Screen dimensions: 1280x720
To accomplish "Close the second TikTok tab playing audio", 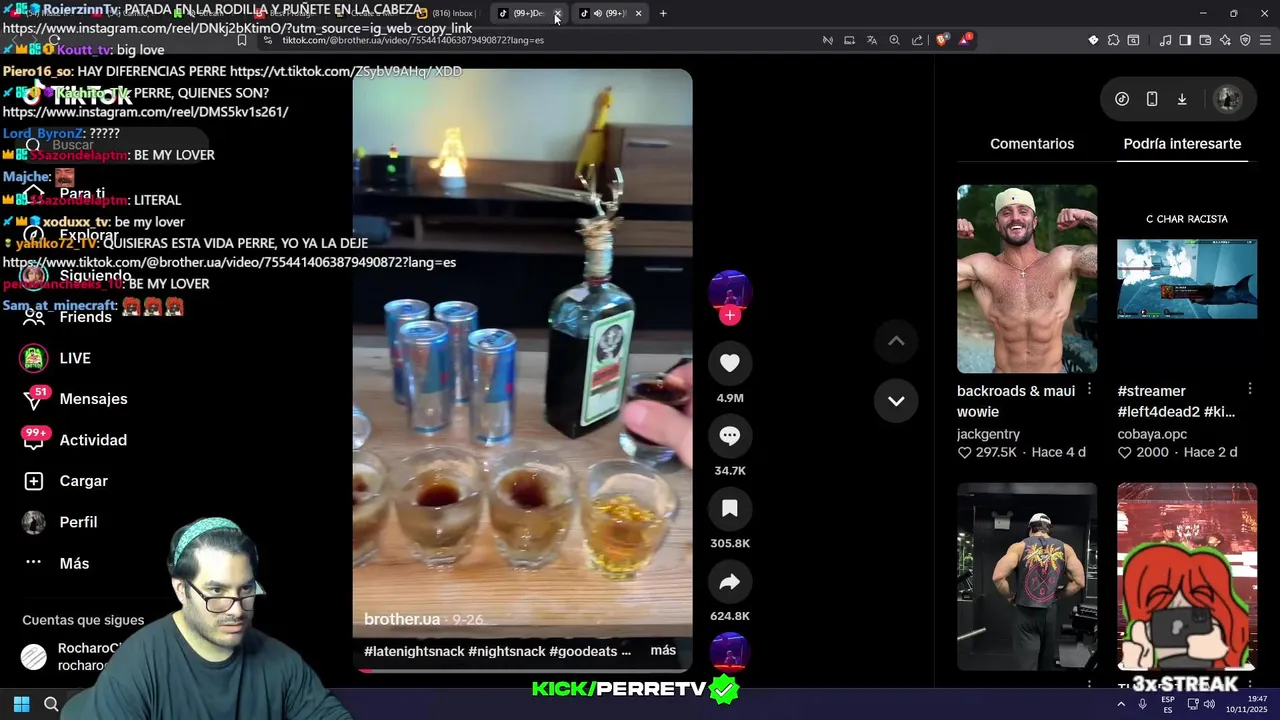I will 638,14.
